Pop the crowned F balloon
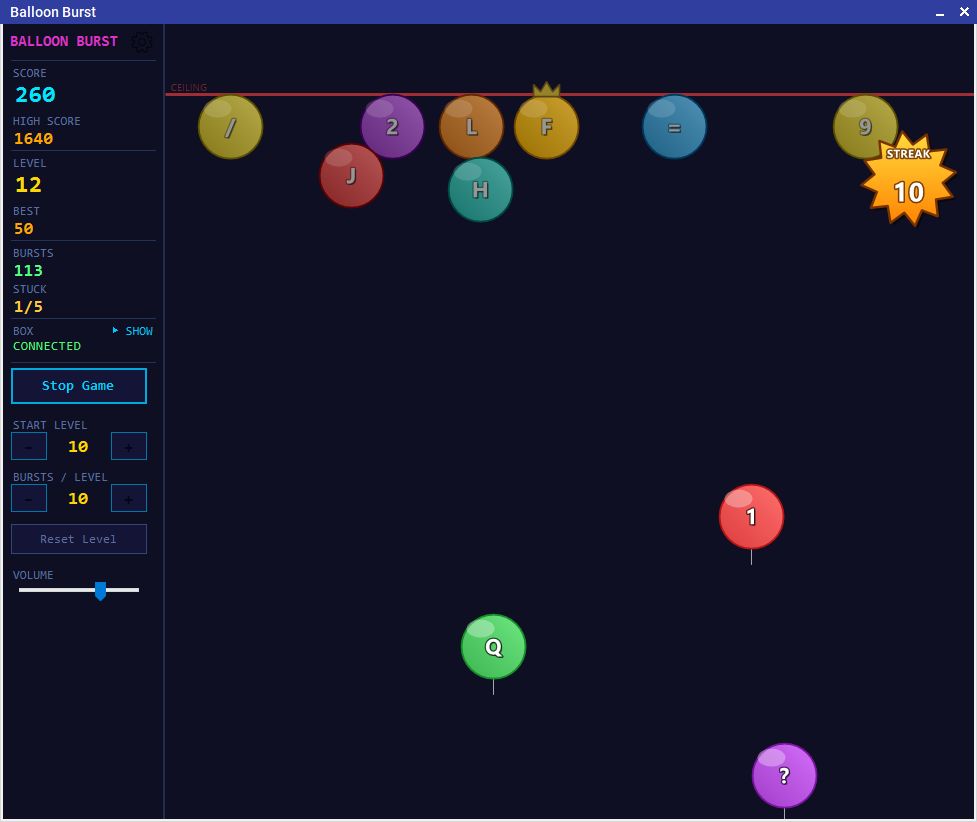 coord(546,127)
